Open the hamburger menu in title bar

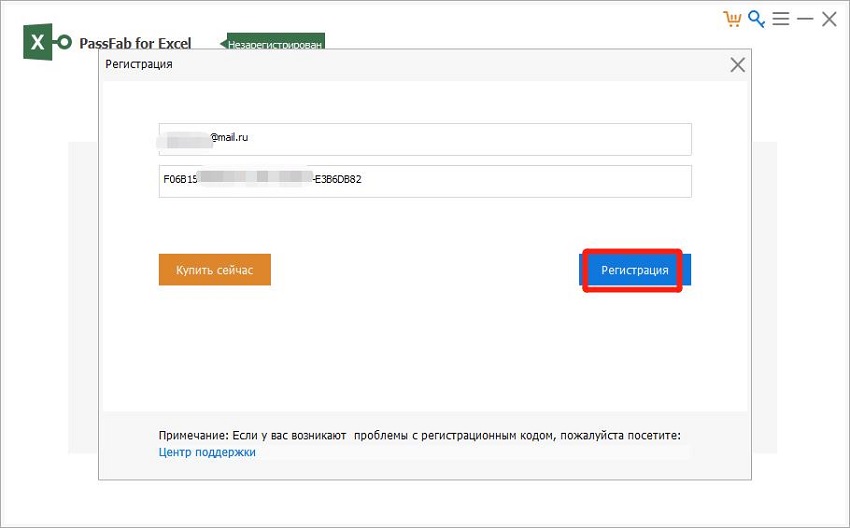pyautogui.click(x=781, y=19)
